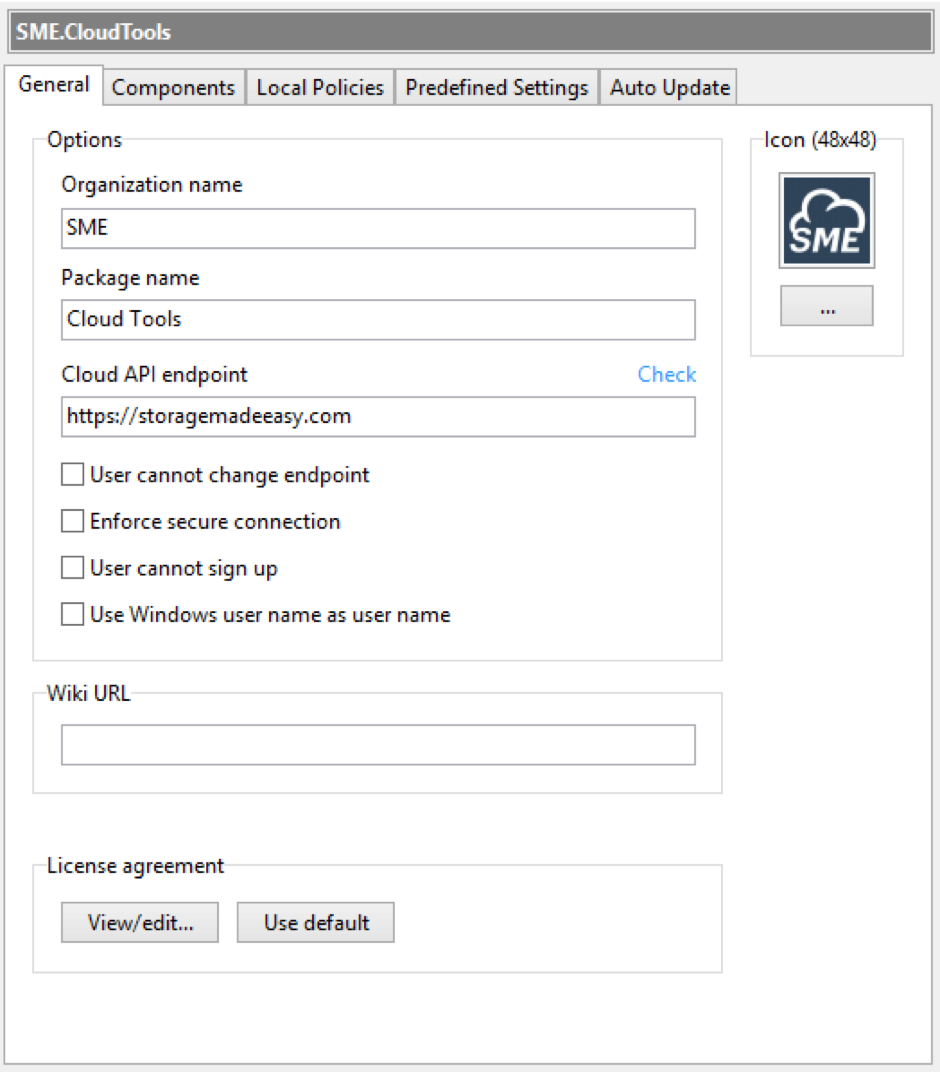Open the icon browse button with ellipsis

[826, 306]
